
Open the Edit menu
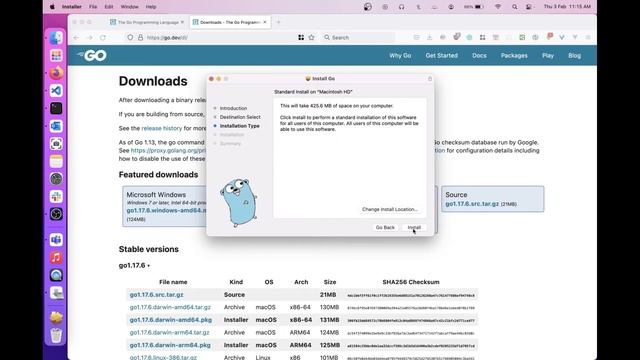109,7
